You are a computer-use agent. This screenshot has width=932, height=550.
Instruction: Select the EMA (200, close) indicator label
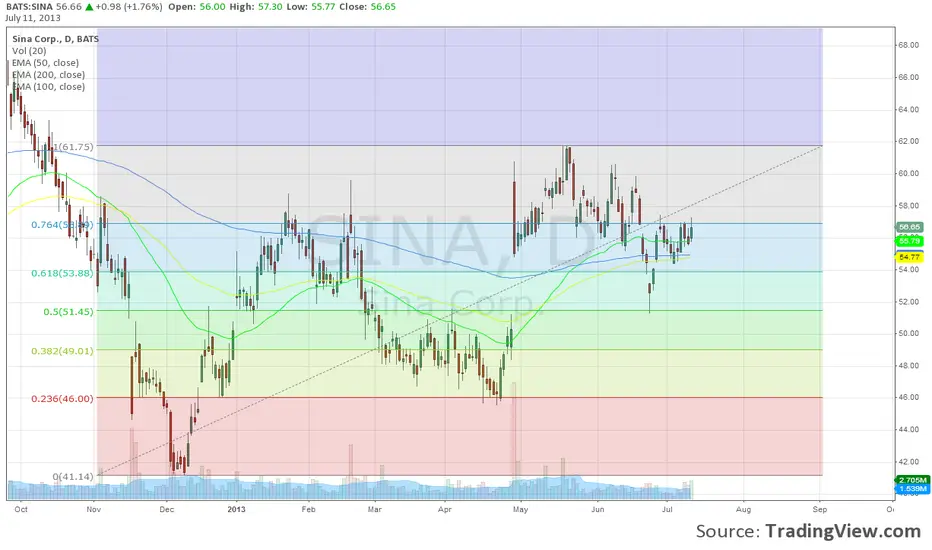(x=48, y=75)
